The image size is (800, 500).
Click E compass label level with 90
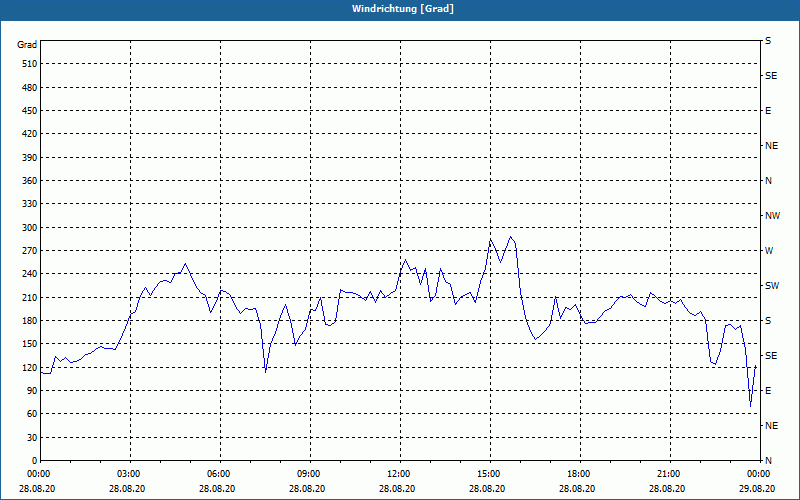coord(768,390)
